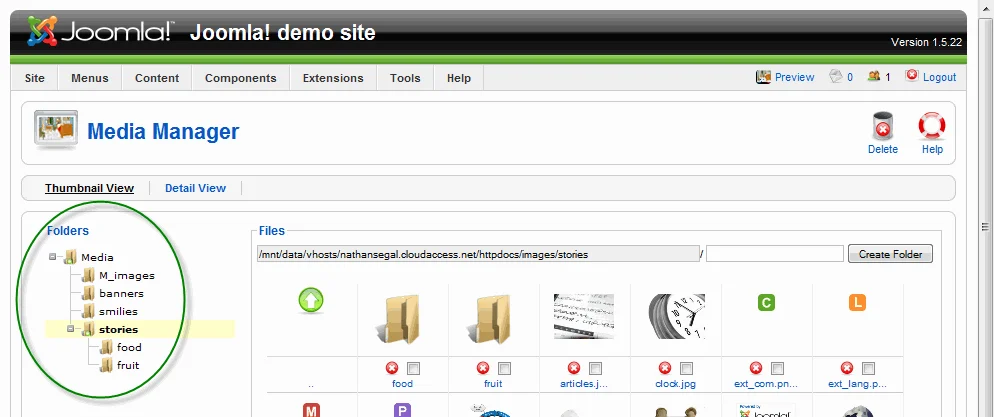This screenshot has width=994, height=417.
Task: Open the clock.jpg file link
Action: (x=676, y=383)
